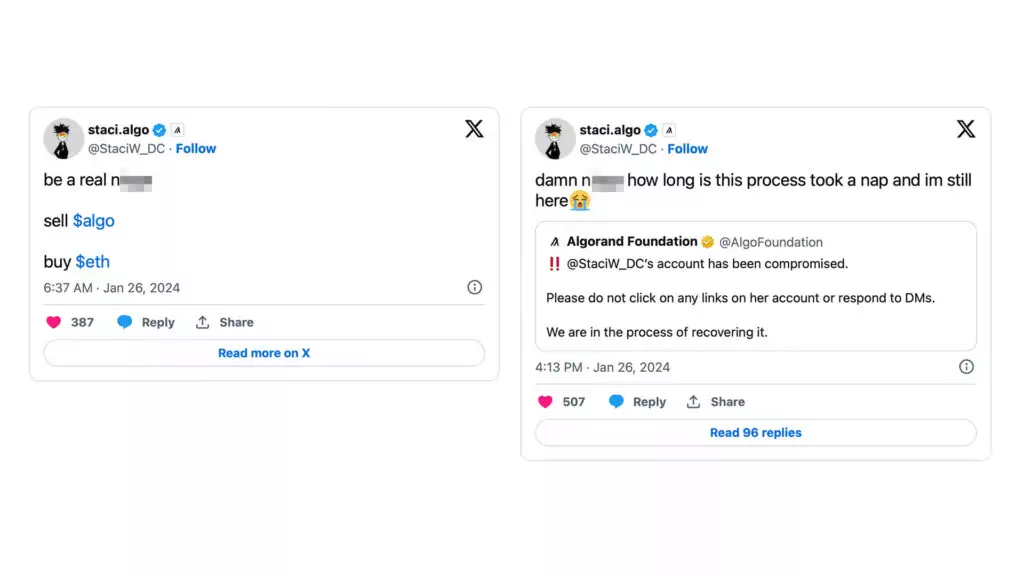Open info icon on right tweet
This screenshot has height=576, width=1024.
pyautogui.click(x=966, y=367)
